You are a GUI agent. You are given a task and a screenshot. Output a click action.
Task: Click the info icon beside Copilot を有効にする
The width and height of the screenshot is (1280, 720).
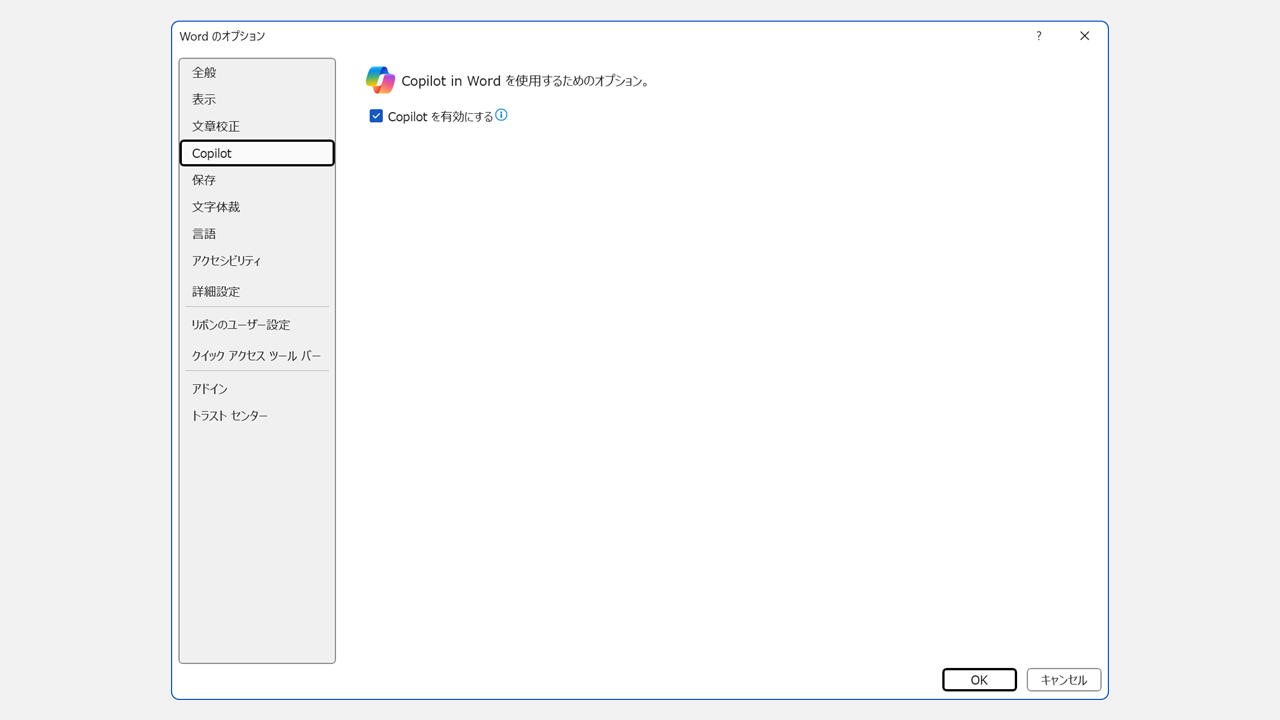(502, 115)
